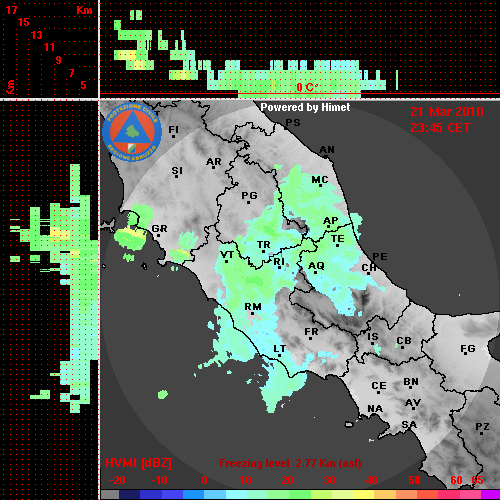Screen dimensions: 500x500
Task: Click the NA city label on map
Action: coord(375,408)
